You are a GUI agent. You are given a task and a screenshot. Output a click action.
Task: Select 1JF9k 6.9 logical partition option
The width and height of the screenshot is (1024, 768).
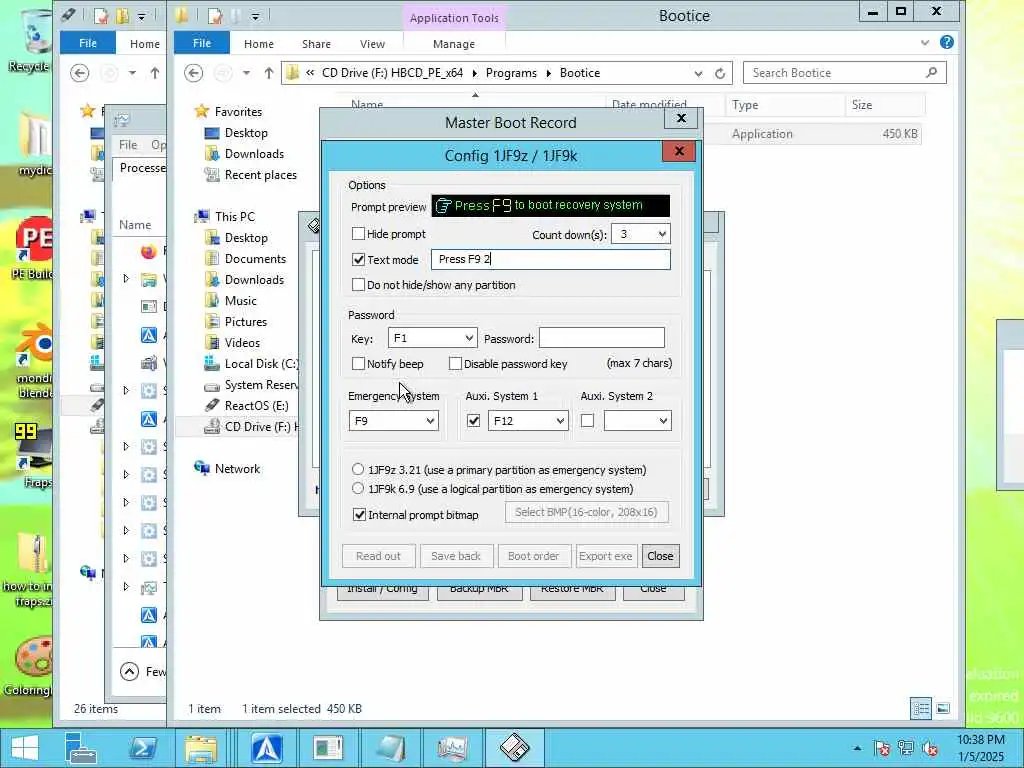(357, 488)
